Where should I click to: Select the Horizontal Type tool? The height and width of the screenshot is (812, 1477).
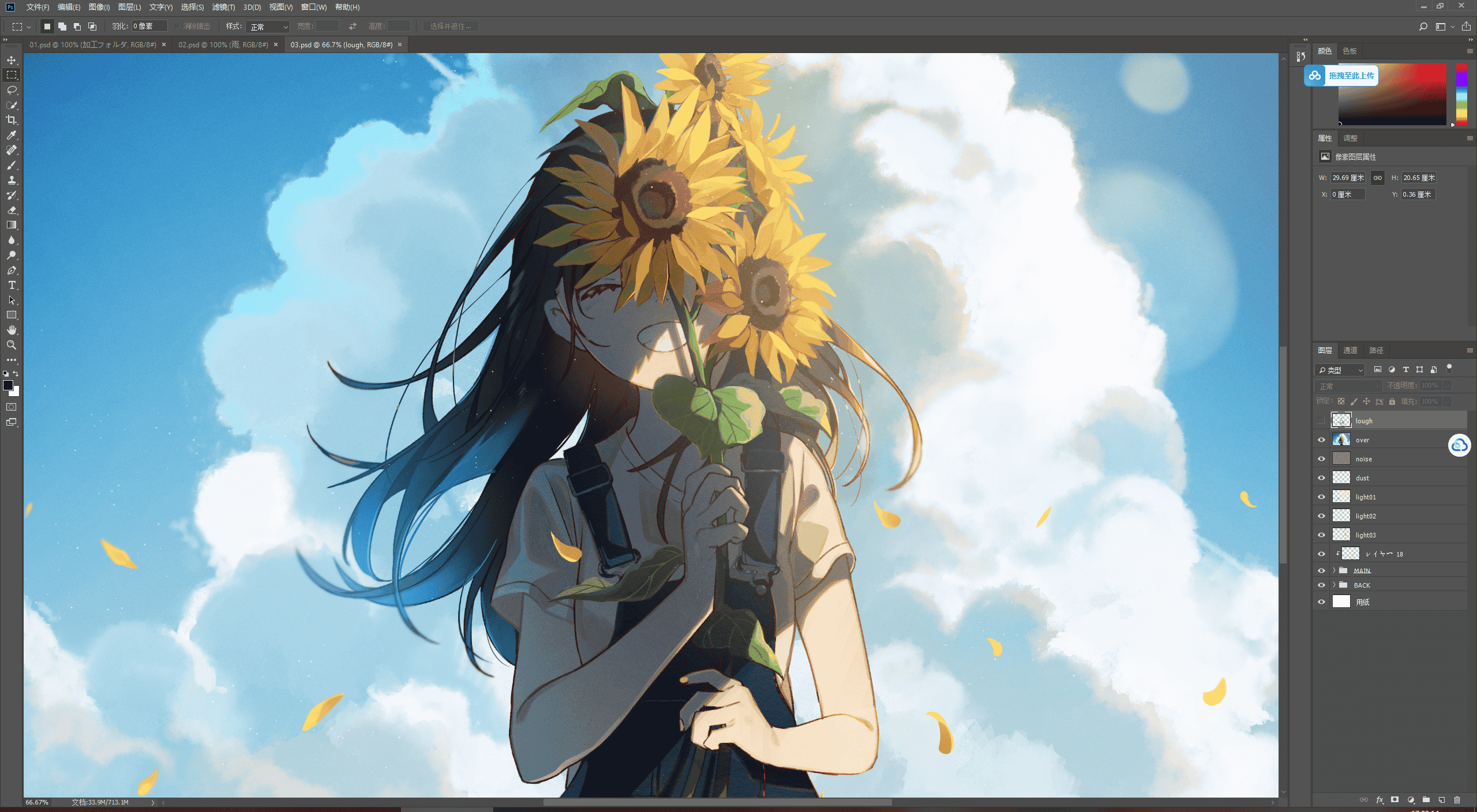tap(12, 285)
